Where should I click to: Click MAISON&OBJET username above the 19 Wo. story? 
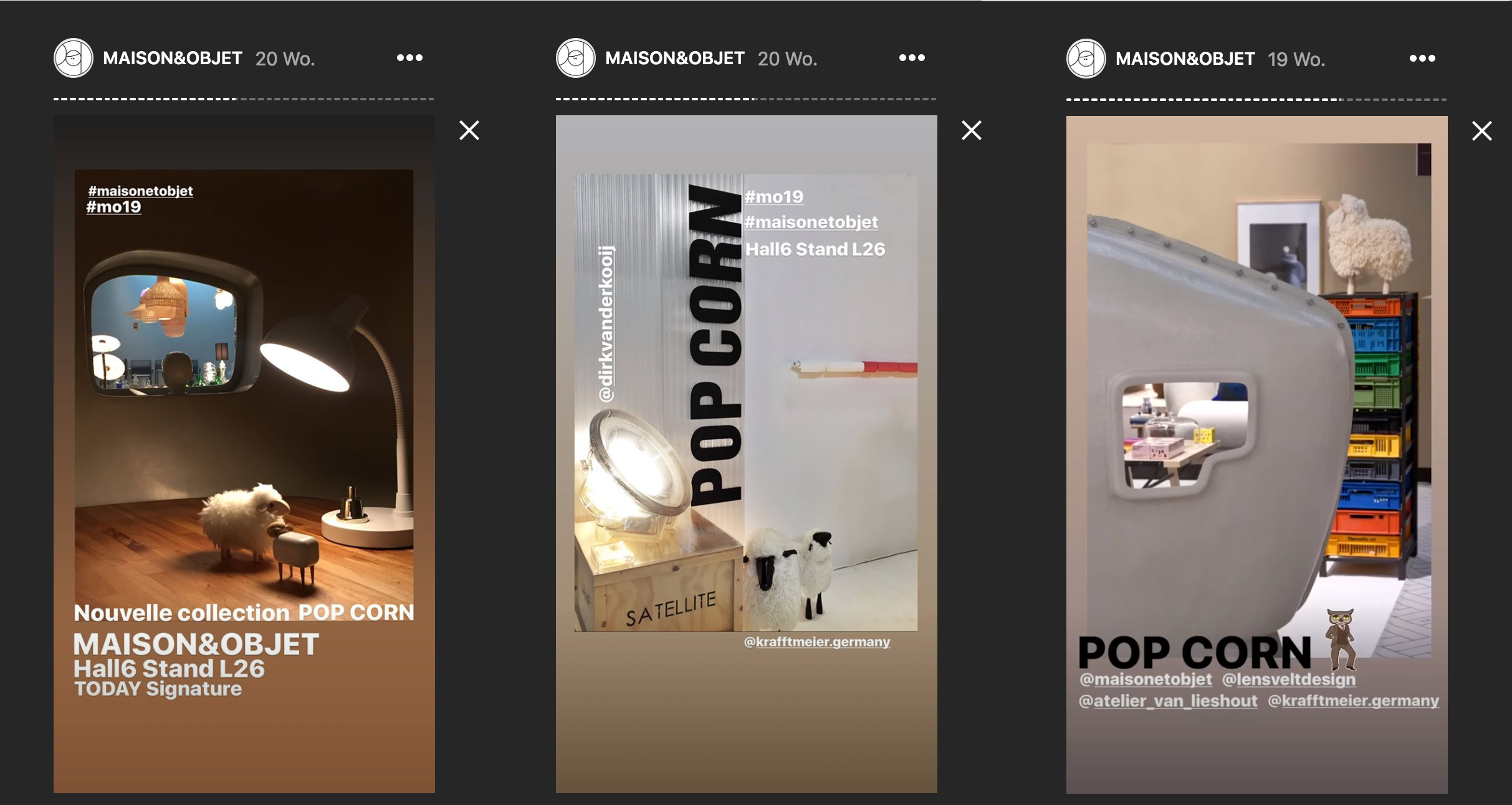(x=1185, y=59)
